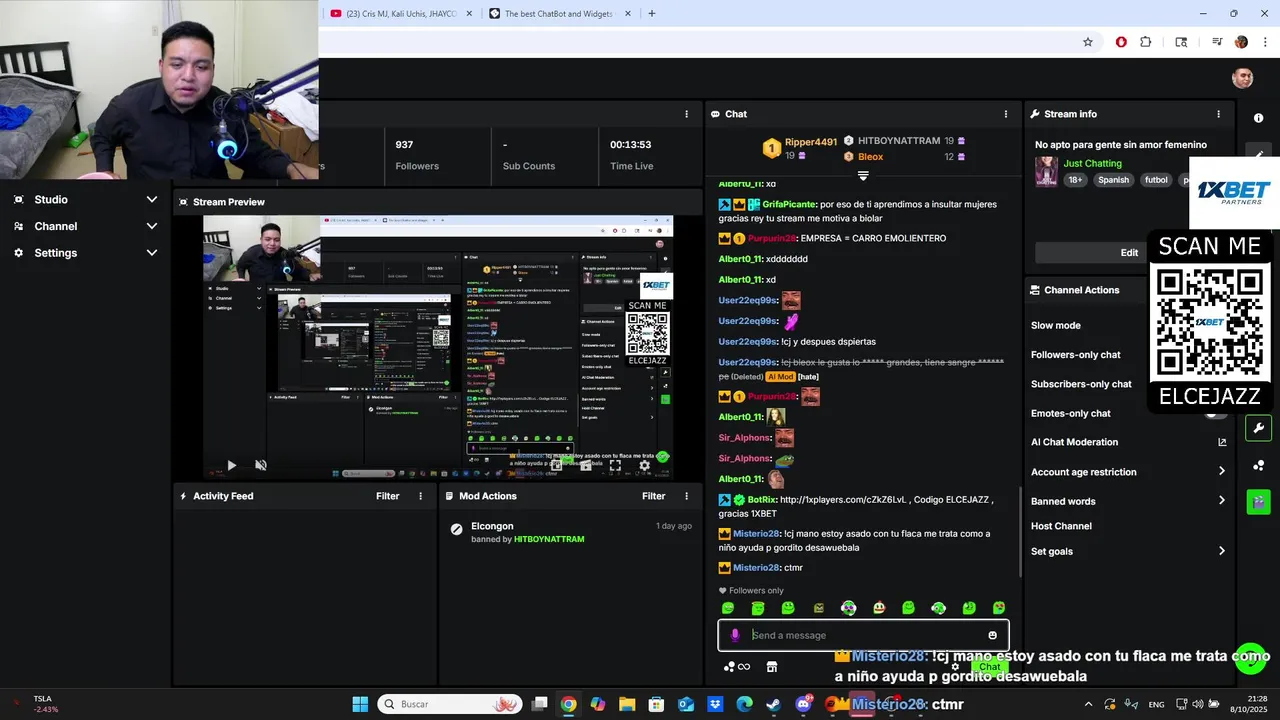This screenshot has width=1280, height=720.
Task: Switch to The best ChatBot and Widgets tab
Action: click(560, 13)
